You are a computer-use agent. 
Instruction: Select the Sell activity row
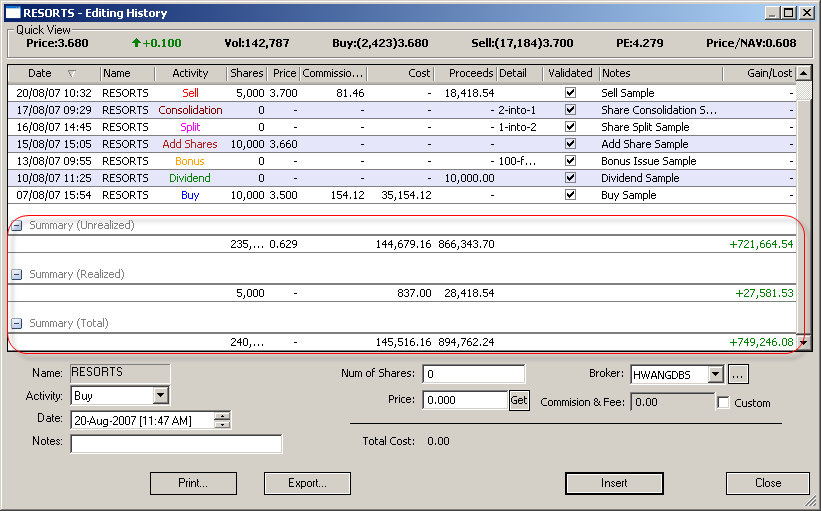(402, 93)
